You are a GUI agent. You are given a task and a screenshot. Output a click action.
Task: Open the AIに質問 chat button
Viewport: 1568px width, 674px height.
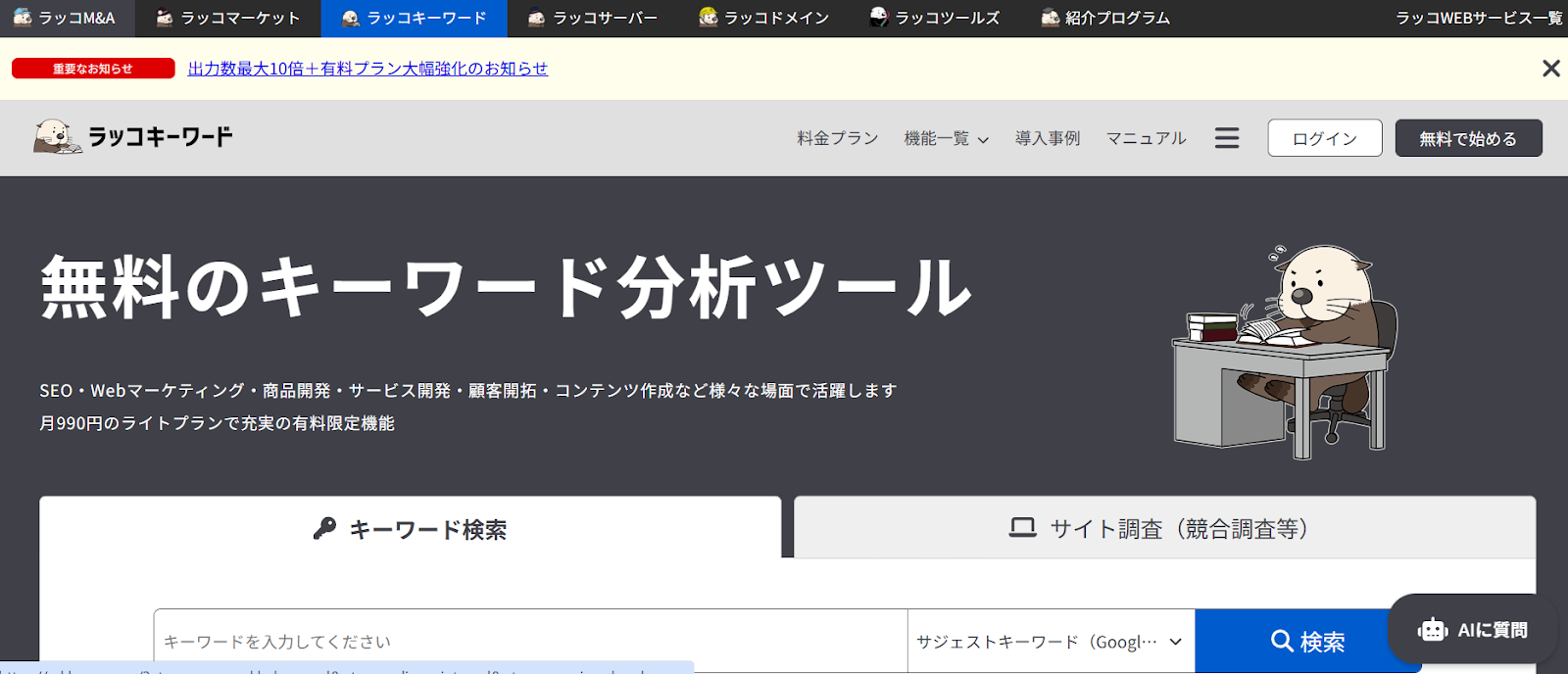coord(1472,630)
